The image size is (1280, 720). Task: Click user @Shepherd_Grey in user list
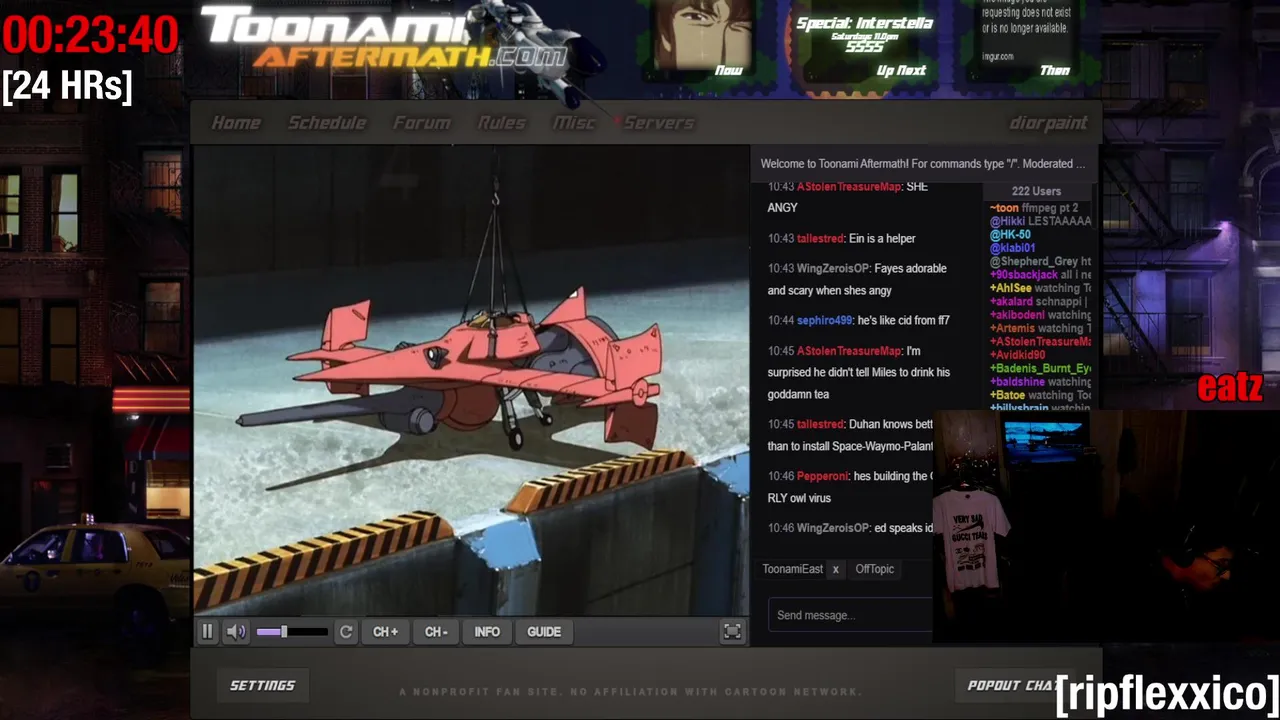pos(1033,262)
